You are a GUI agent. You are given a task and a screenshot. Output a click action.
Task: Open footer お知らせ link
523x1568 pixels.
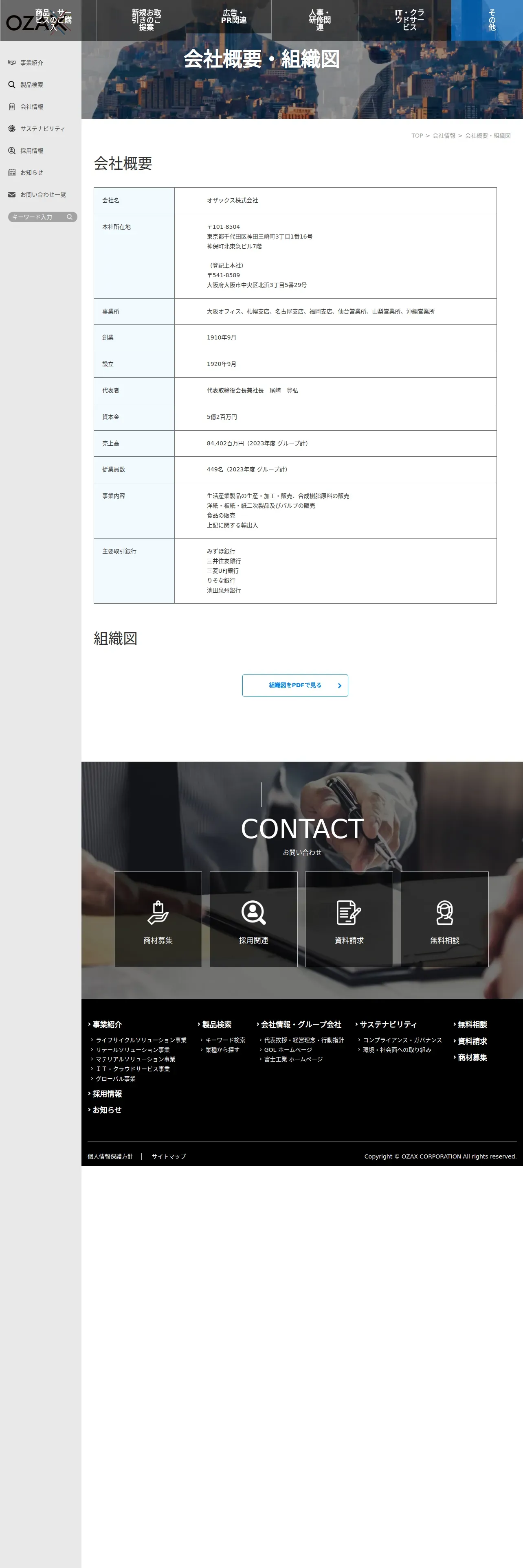(107, 1110)
